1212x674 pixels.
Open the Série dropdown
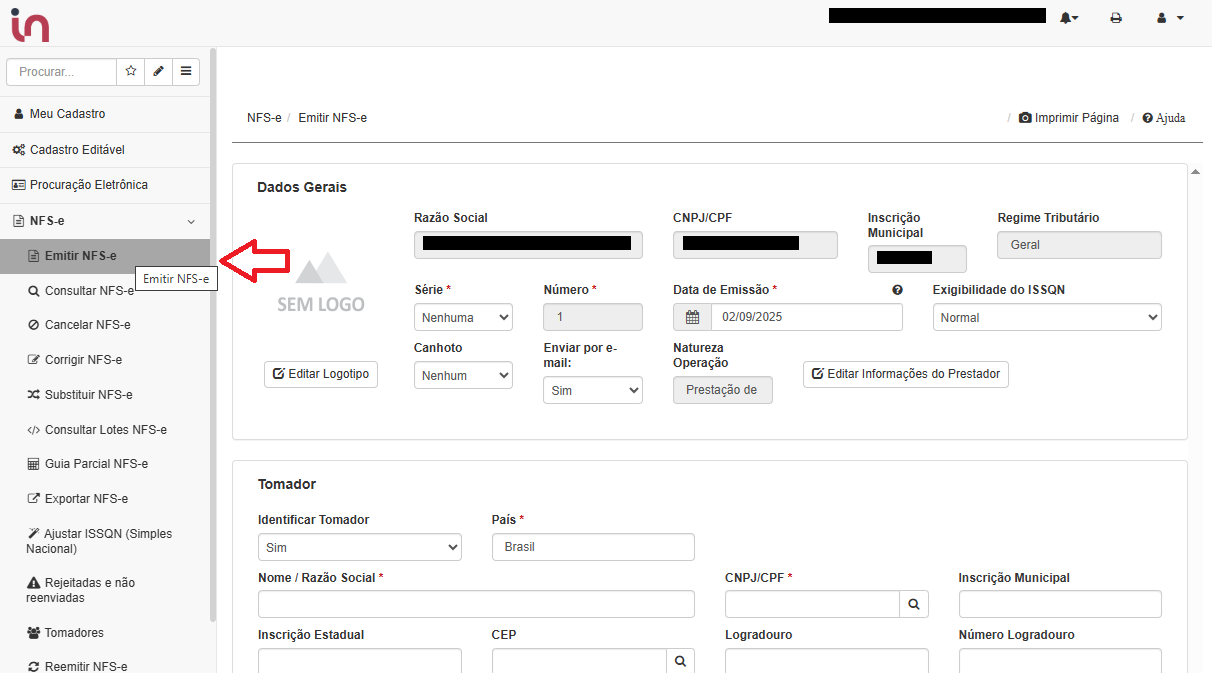(463, 318)
